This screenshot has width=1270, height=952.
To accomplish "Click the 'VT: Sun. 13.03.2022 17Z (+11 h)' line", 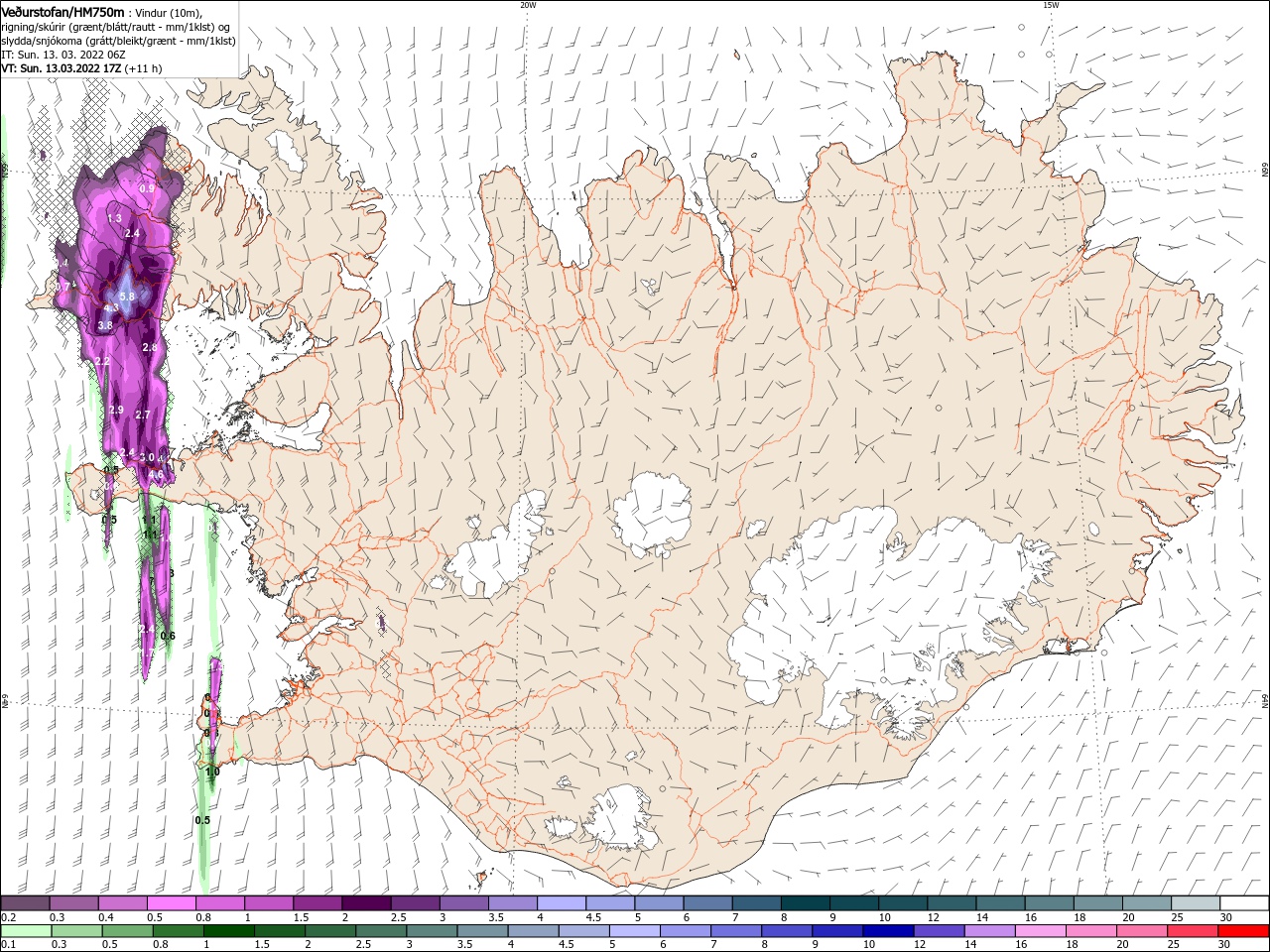I will pyautogui.click(x=81, y=69).
